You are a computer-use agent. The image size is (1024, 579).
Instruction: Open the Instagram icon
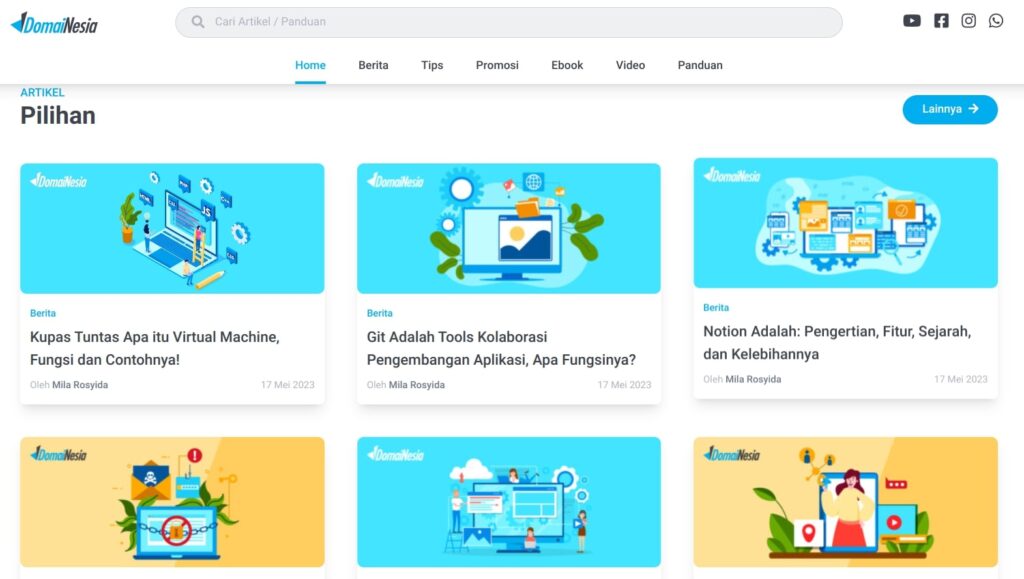[968, 20]
